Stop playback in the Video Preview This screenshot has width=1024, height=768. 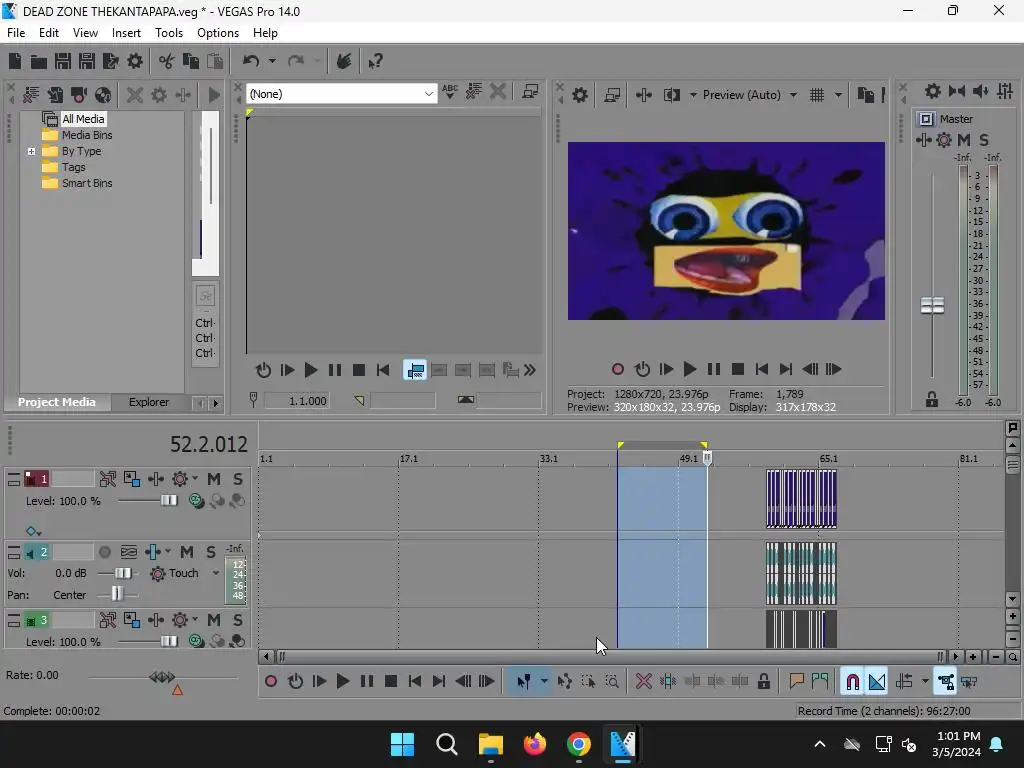tap(737, 370)
